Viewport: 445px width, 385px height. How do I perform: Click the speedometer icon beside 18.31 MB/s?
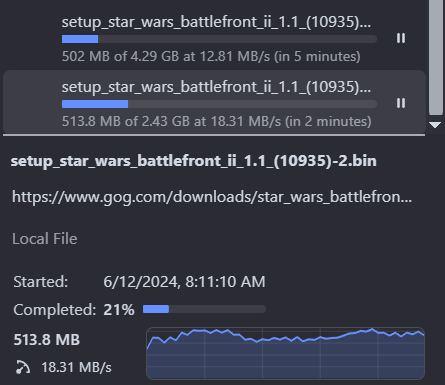(23, 367)
